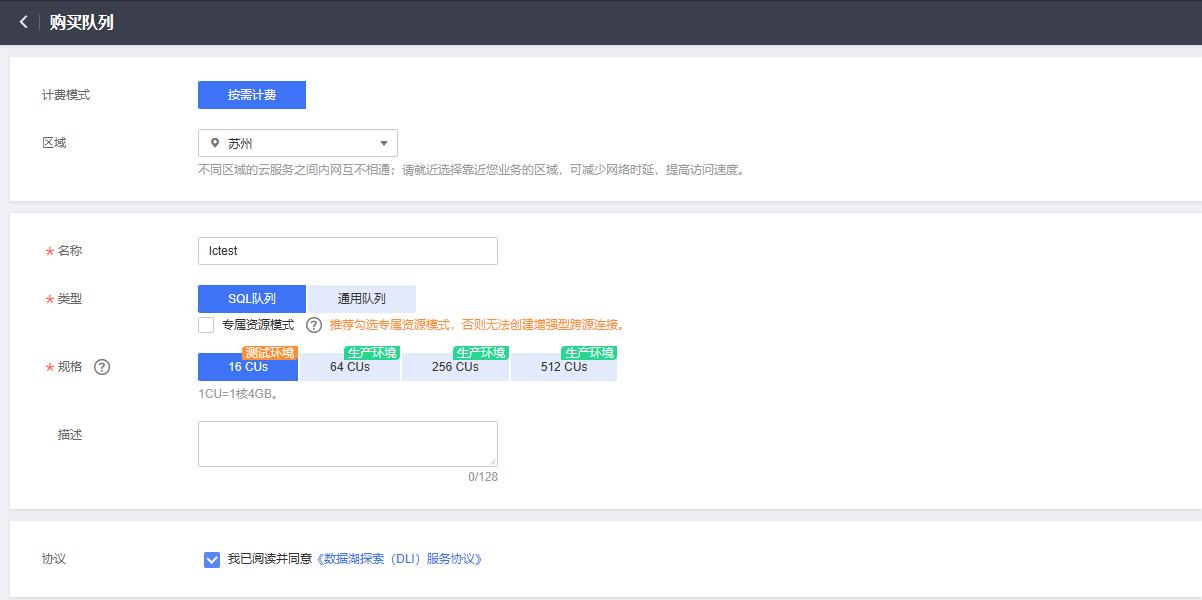The height and width of the screenshot is (600, 1202).
Task: Click the 协议 label
Action: (x=54, y=559)
